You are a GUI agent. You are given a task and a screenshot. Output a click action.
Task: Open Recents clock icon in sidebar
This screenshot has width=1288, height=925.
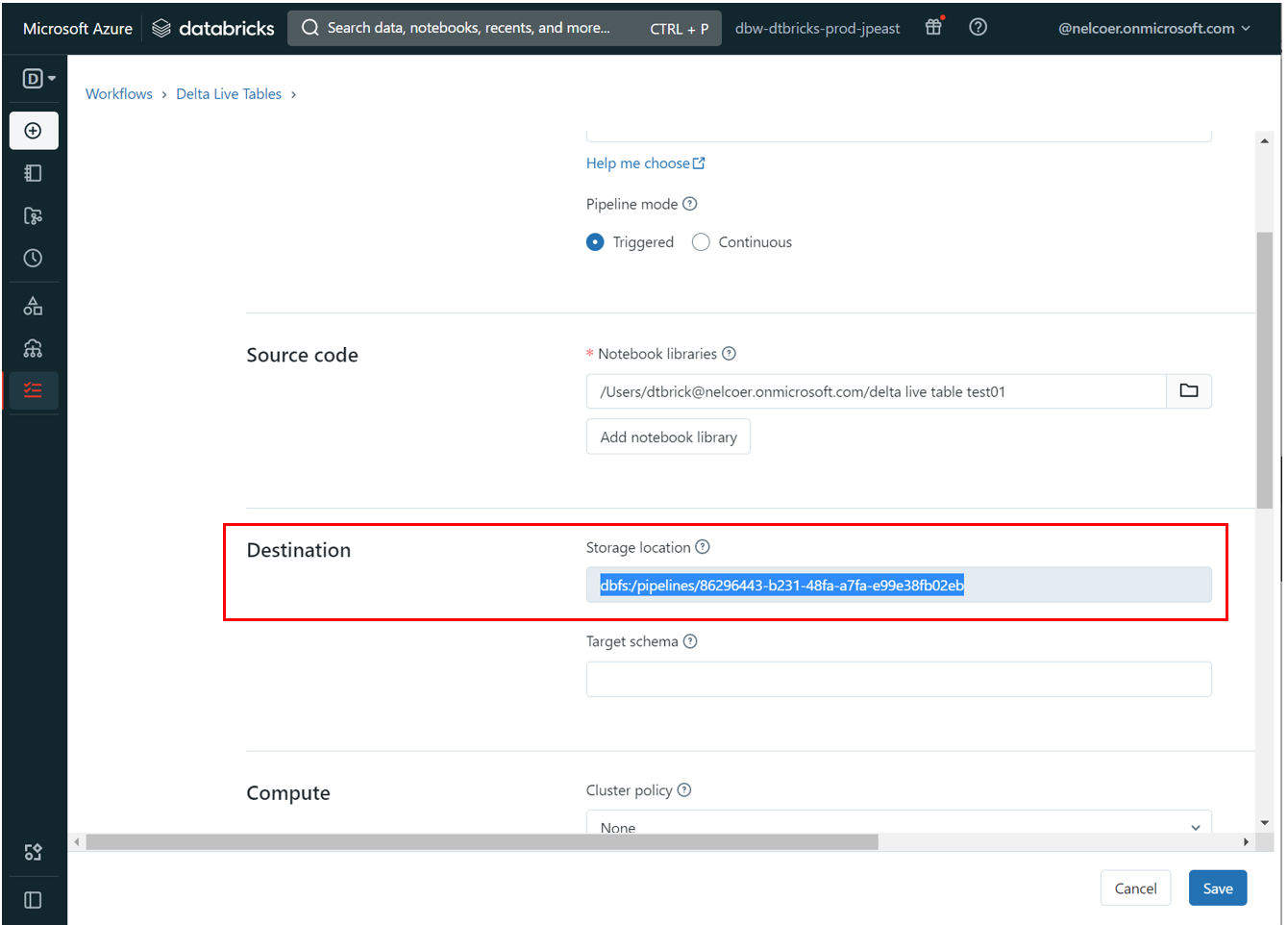tap(34, 258)
